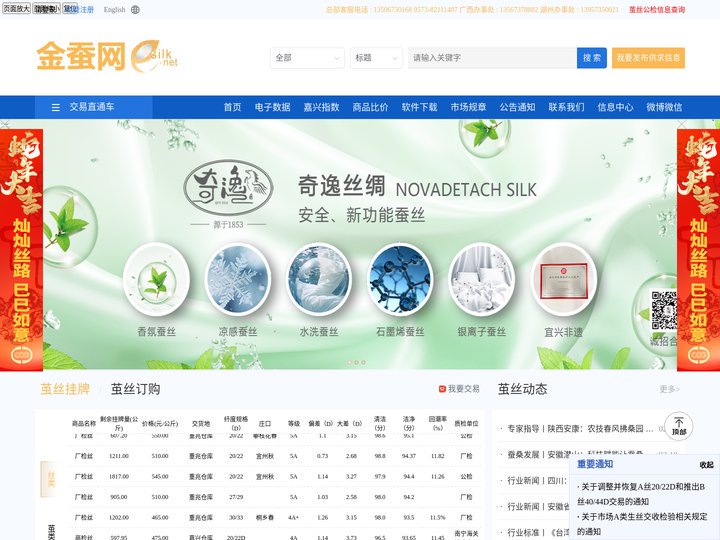Open 电子数据 navigation item

pos(272,107)
